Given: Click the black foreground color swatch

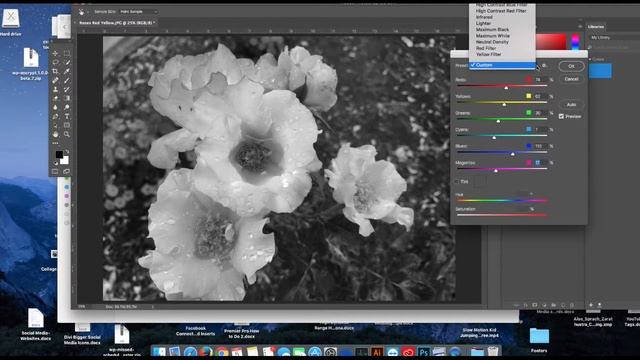Looking at the screenshot, I should point(59,154).
